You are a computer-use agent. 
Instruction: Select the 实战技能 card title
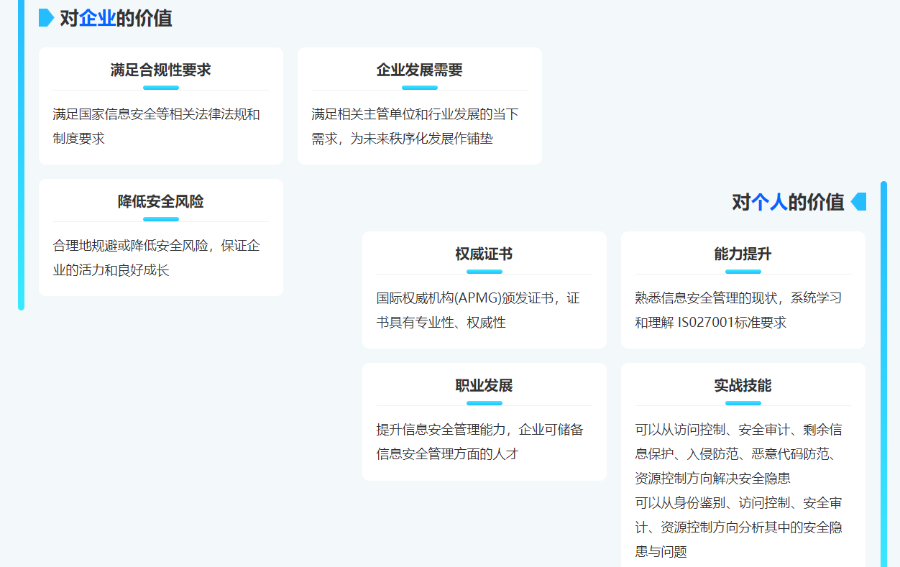coord(743,385)
